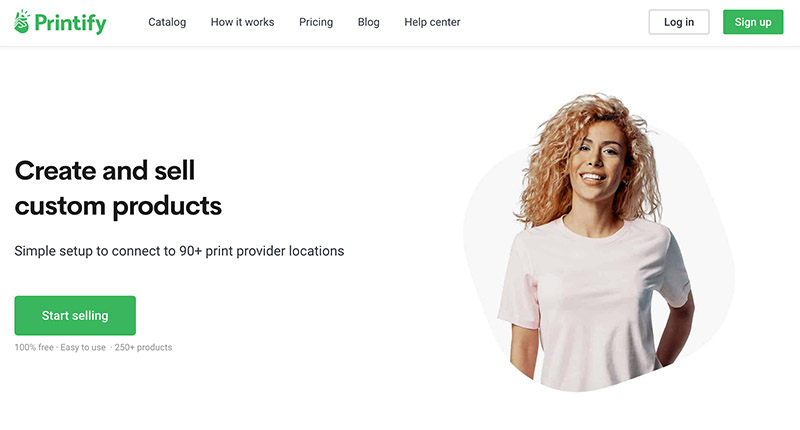Click the "100% free" text below the button
This screenshot has height=430, width=800.
(x=34, y=347)
